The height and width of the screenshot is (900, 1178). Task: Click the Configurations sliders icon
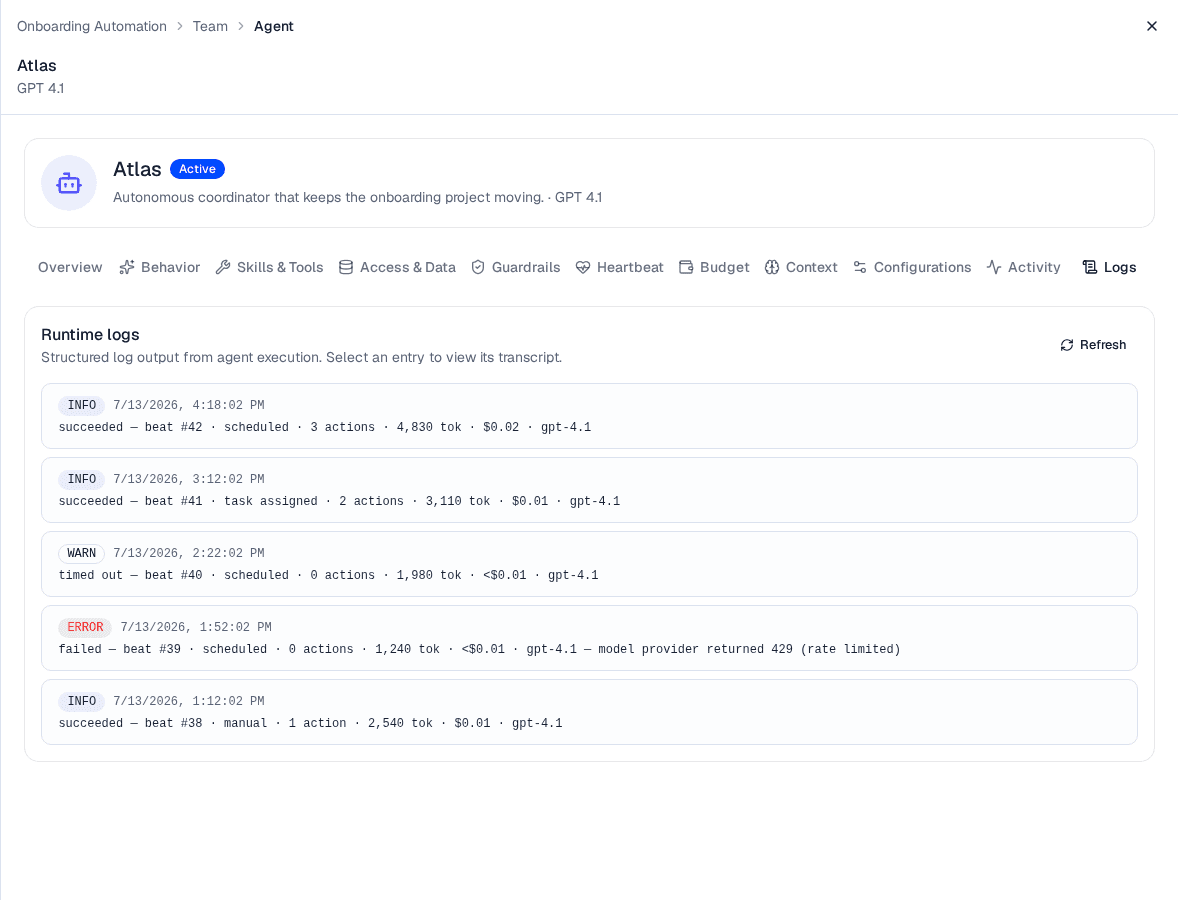click(x=860, y=267)
